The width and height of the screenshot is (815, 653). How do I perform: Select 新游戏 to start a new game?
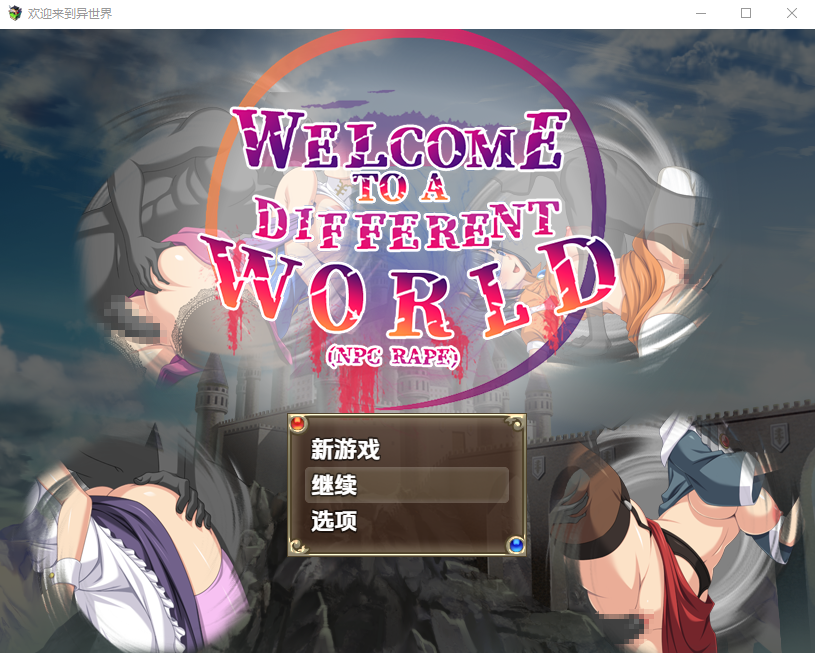pyautogui.click(x=345, y=449)
